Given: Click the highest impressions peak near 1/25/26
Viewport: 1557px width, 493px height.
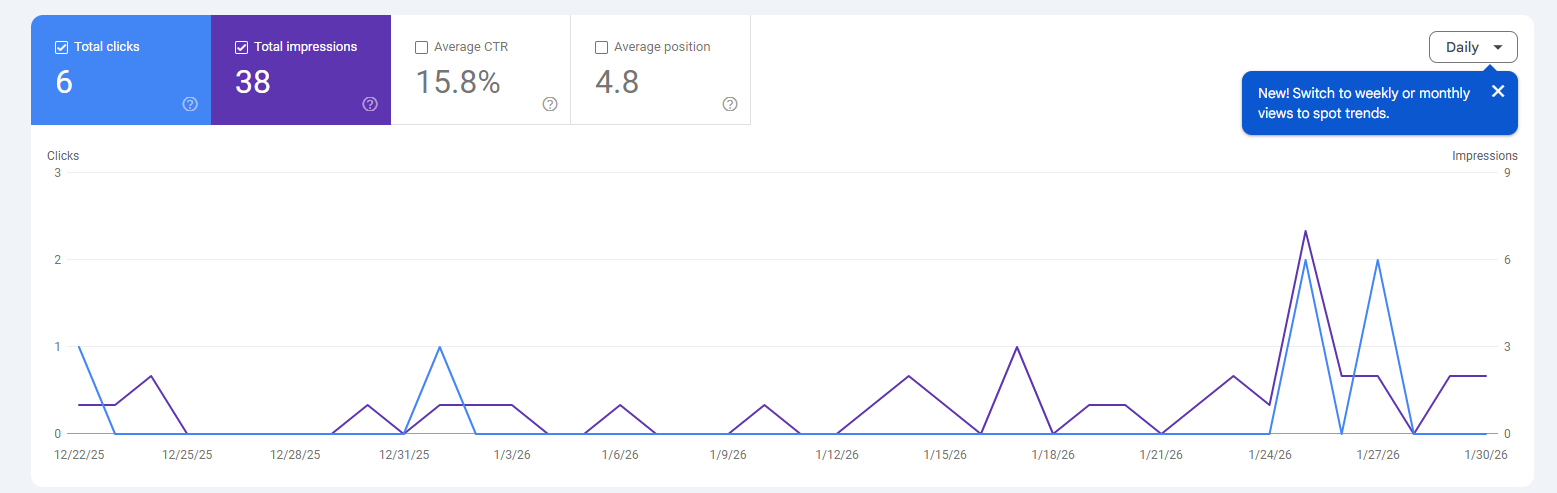Looking at the screenshot, I should coord(1306,231).
